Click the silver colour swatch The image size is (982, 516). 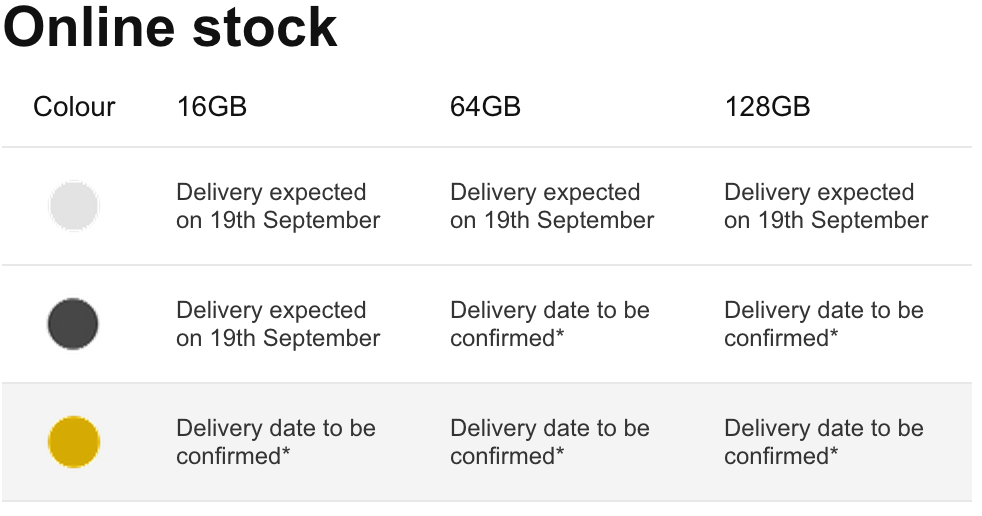tap(74, 206)
